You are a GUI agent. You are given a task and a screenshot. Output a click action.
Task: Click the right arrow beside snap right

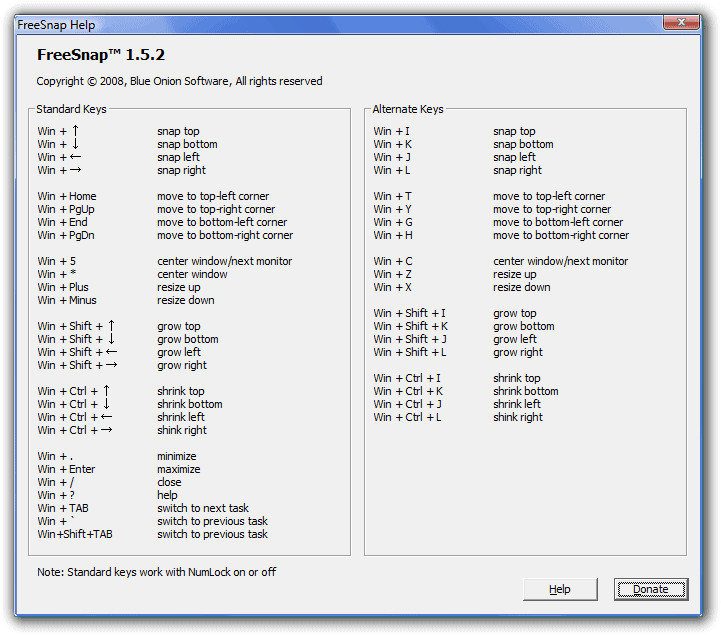pyautogui.click(x=77, y=170)
